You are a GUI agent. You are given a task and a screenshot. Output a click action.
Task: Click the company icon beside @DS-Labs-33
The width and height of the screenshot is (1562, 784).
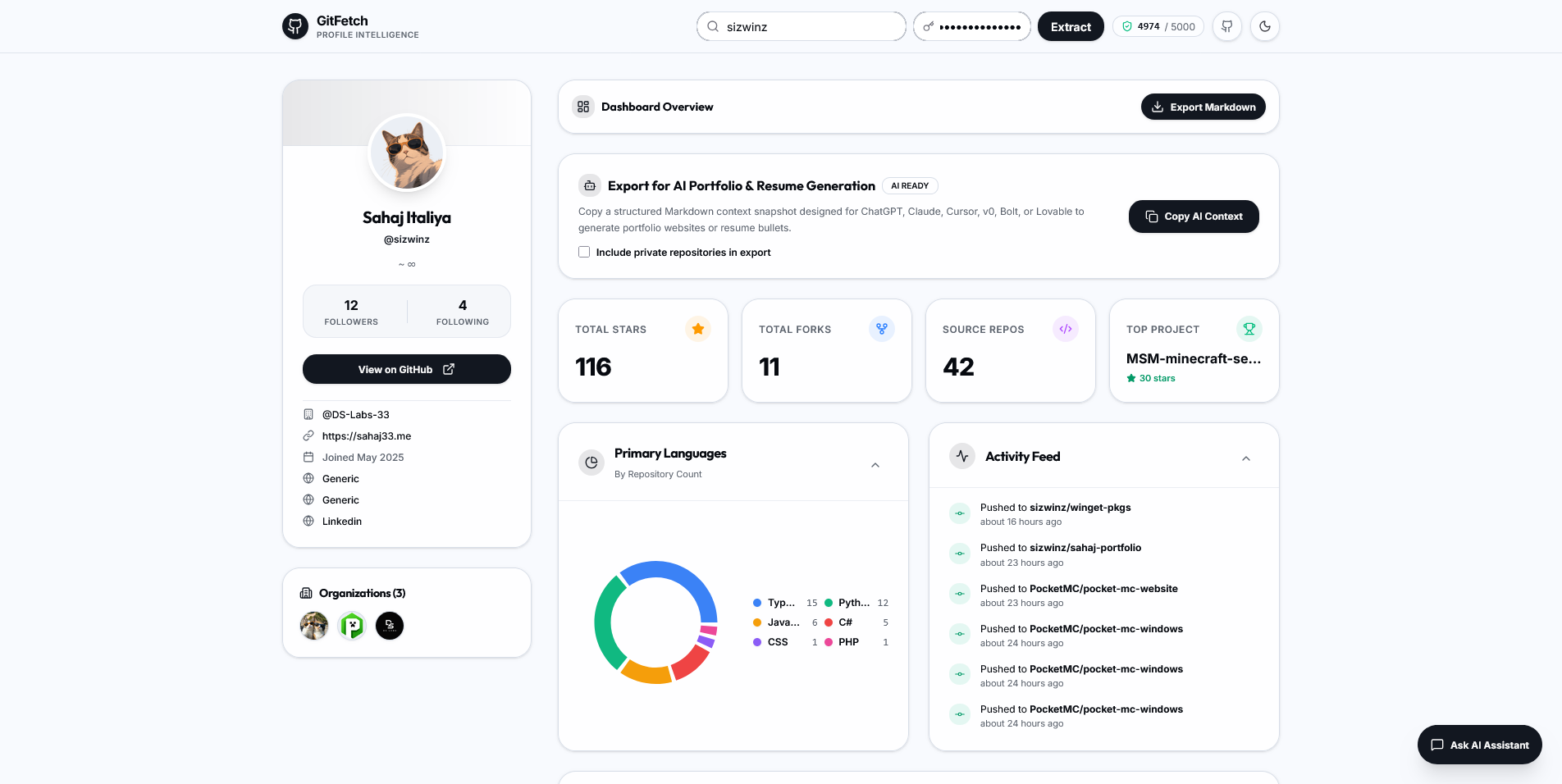(x=308, y=414)
